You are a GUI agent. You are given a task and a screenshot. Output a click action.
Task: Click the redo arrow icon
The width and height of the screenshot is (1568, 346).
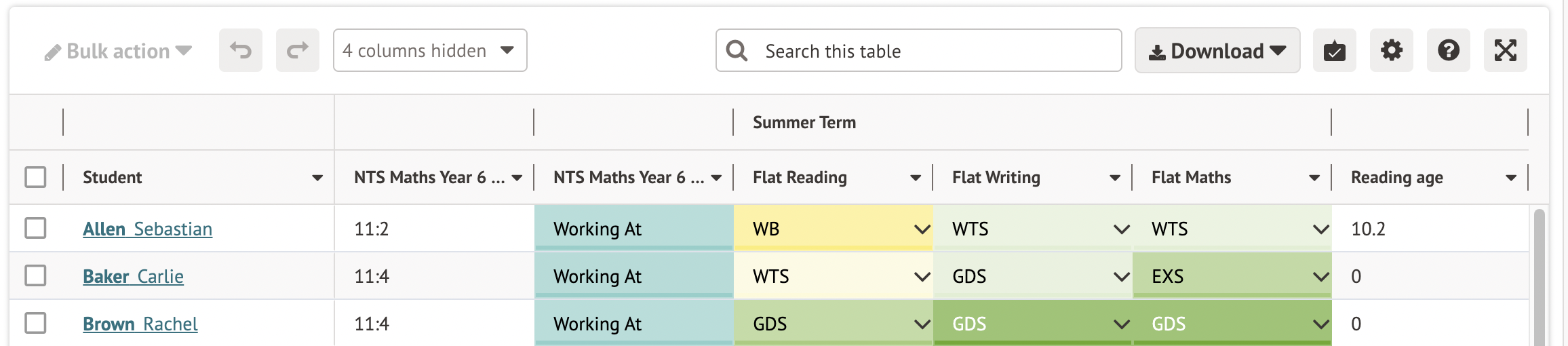pyautogui.click(x=297, y=50)
